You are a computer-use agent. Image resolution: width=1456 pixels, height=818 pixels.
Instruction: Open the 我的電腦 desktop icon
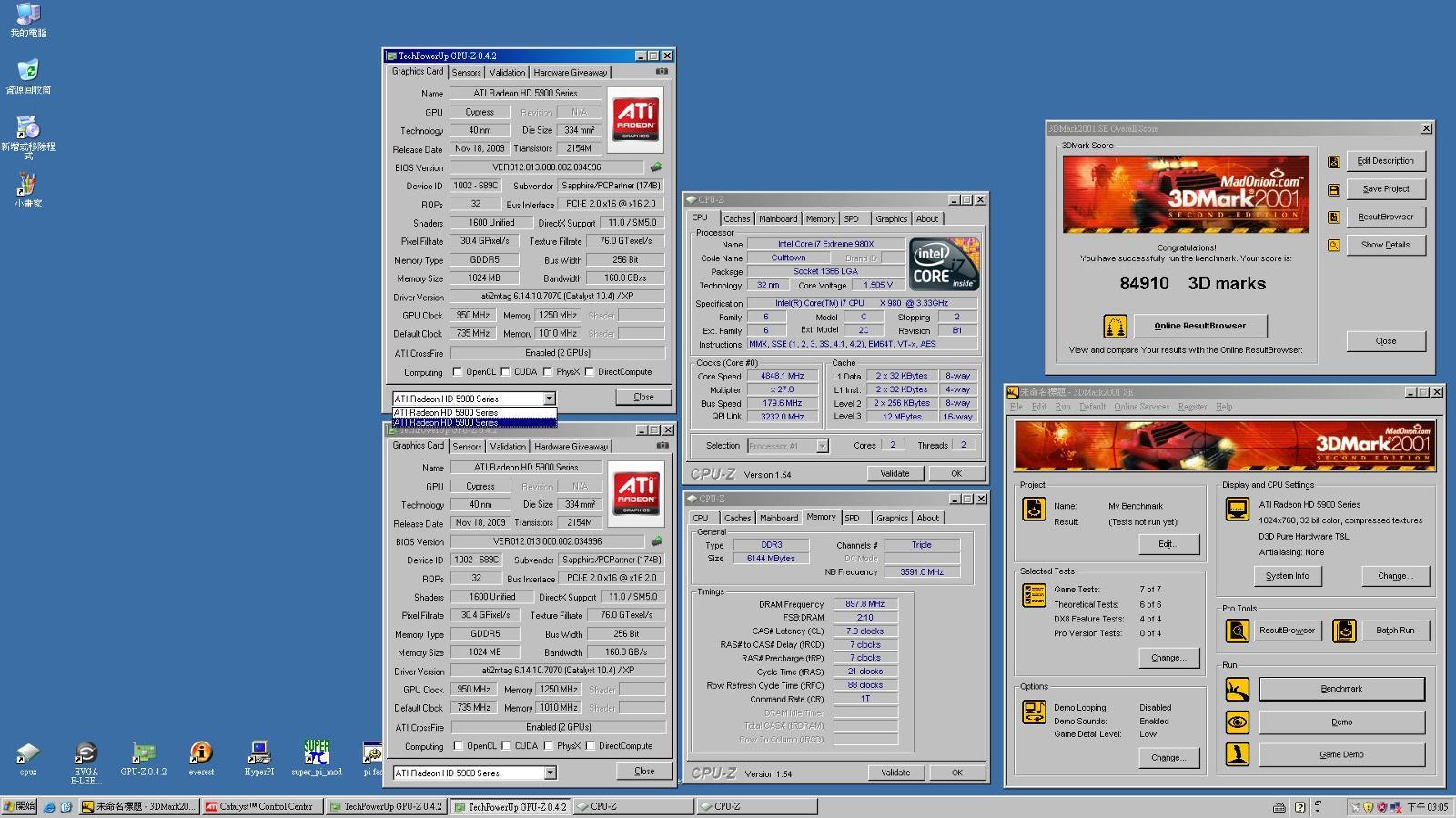(28, 19)
